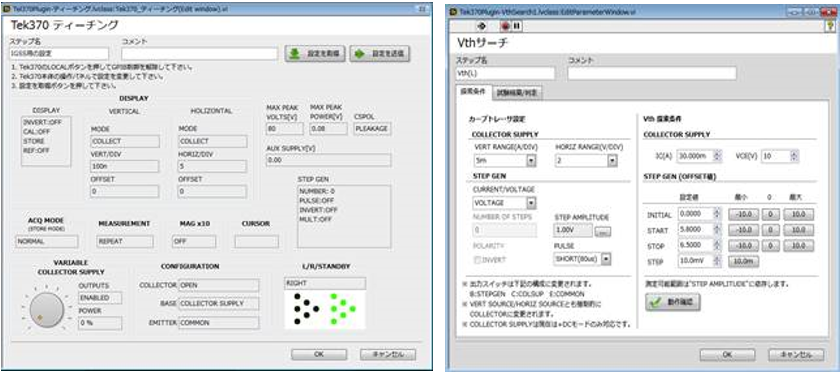Click the 0 button in STOP row
The height and width of the screenshot is (374, 840).
coord(770,245)
